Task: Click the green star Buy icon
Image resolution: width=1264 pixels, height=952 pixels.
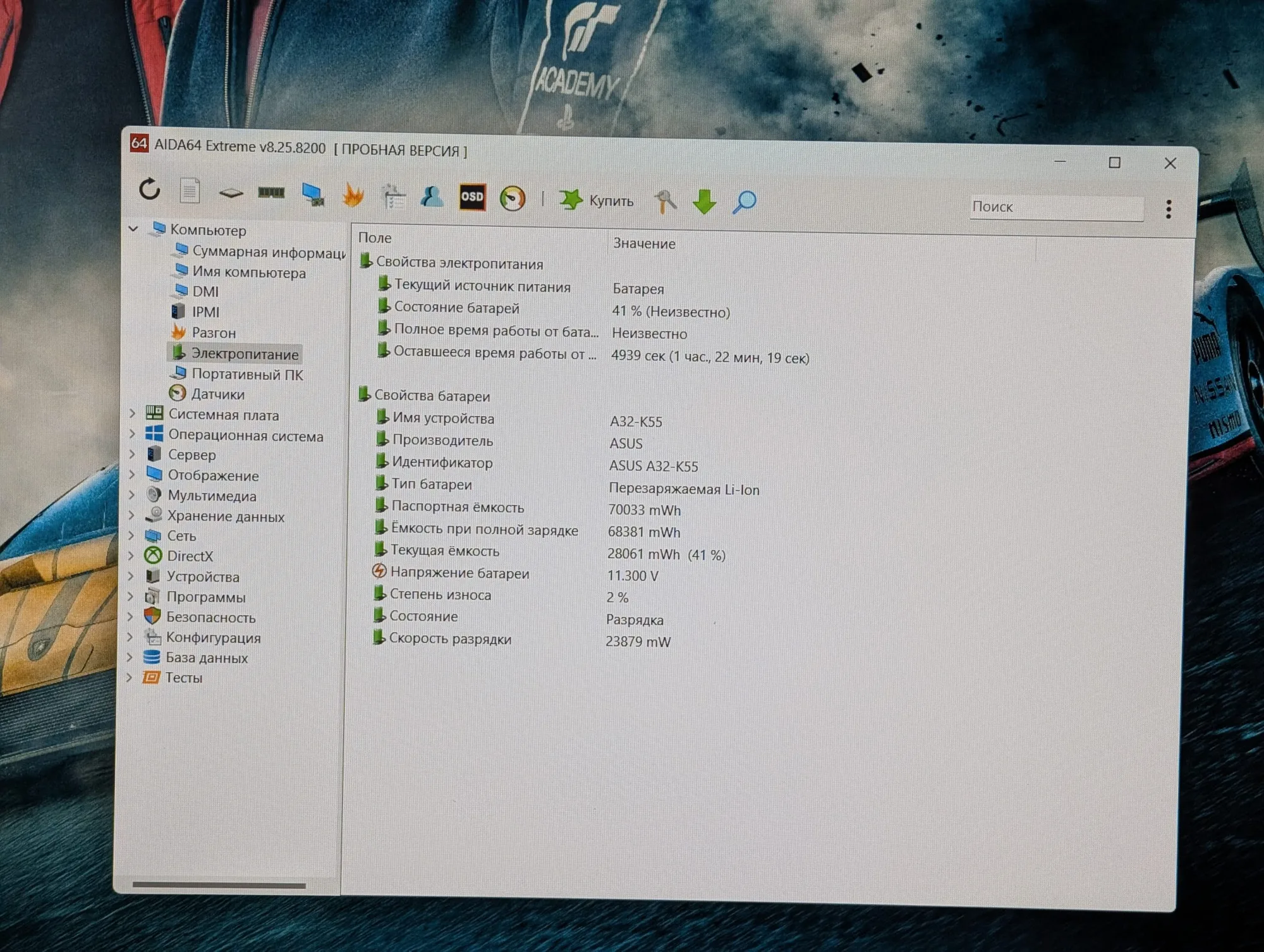Action: [571, 200]
